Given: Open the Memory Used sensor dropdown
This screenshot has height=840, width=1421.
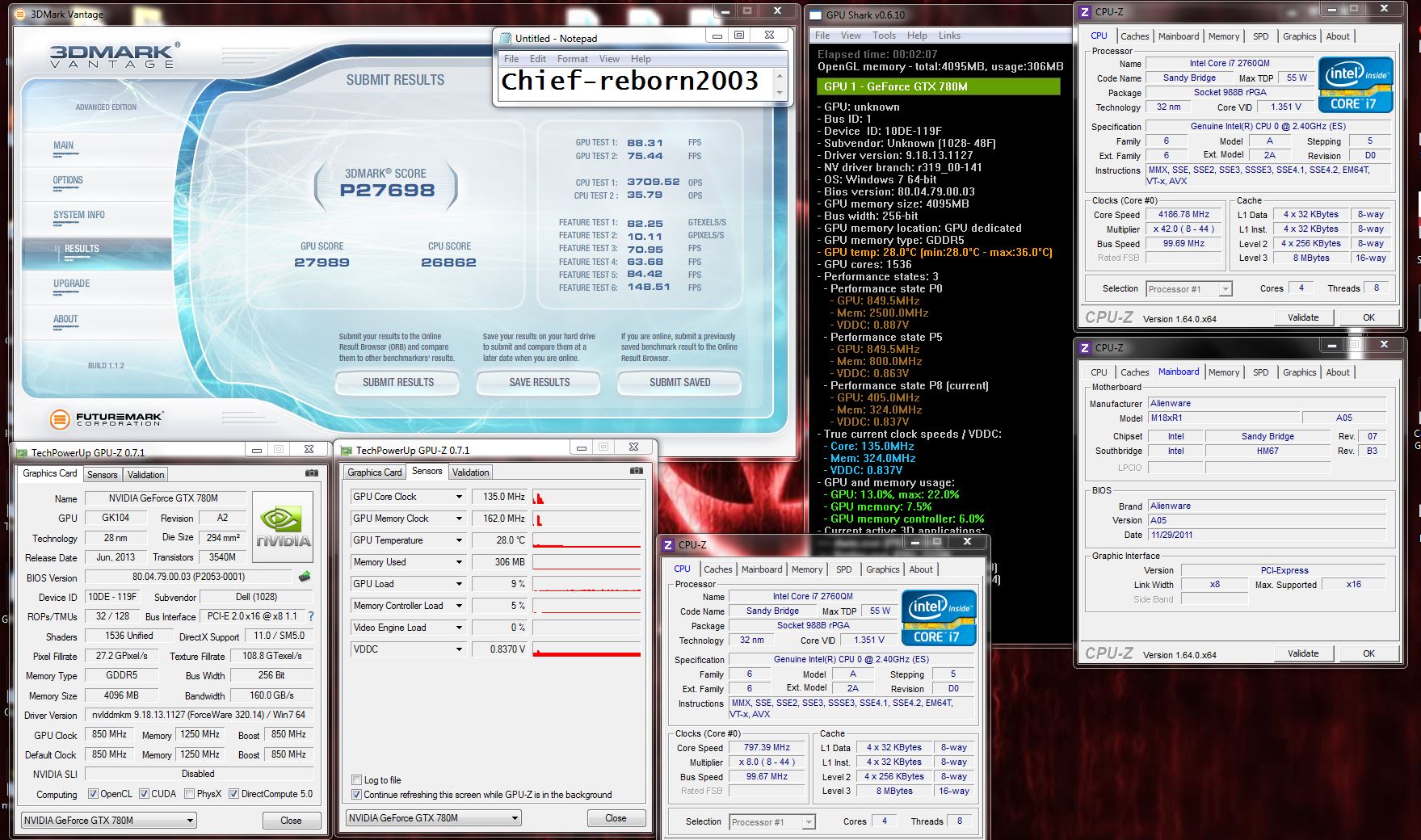Looking at the screenshot, I should [459, 562].
